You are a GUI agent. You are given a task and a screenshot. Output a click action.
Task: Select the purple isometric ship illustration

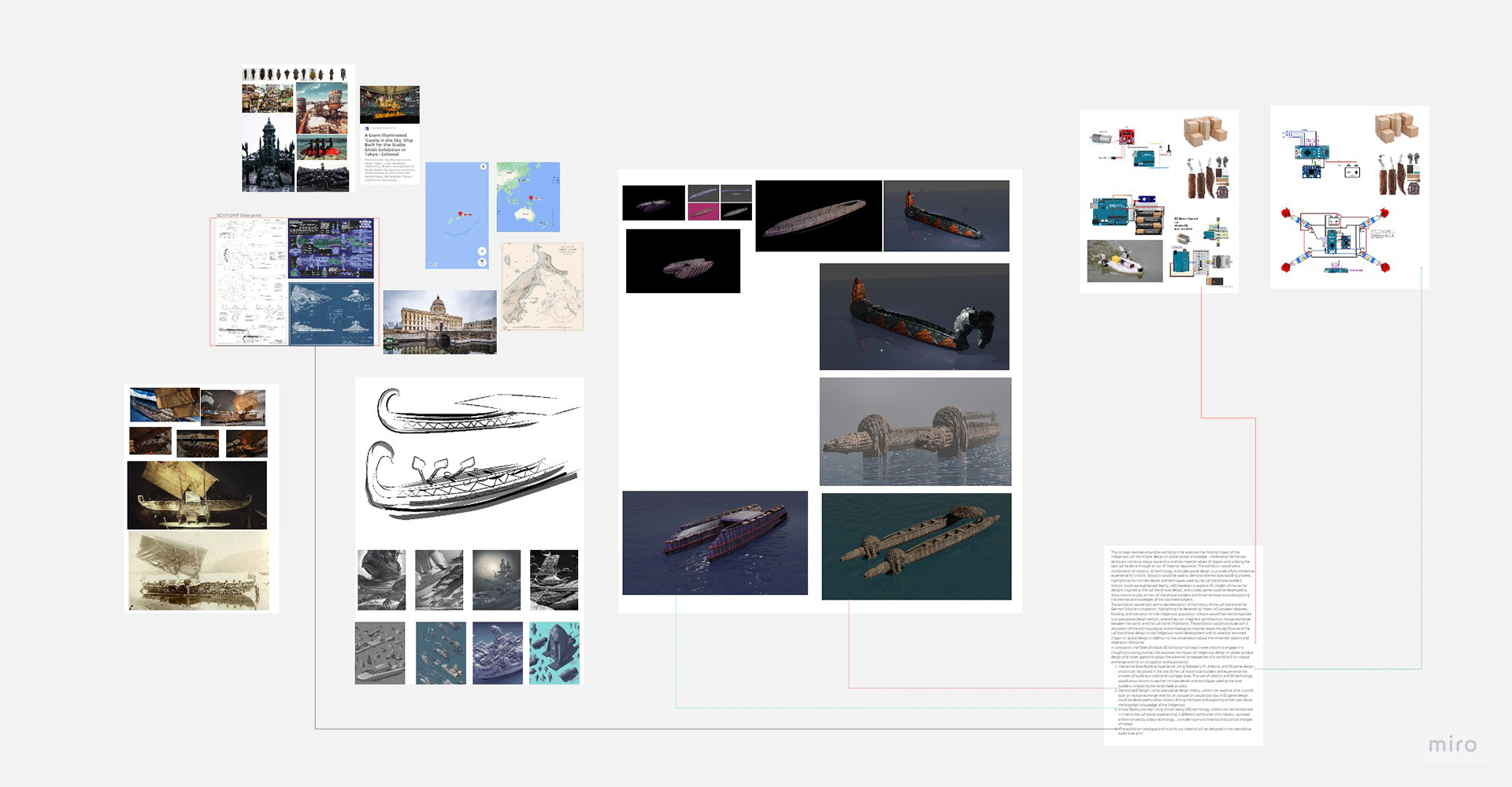pos(498,653)
